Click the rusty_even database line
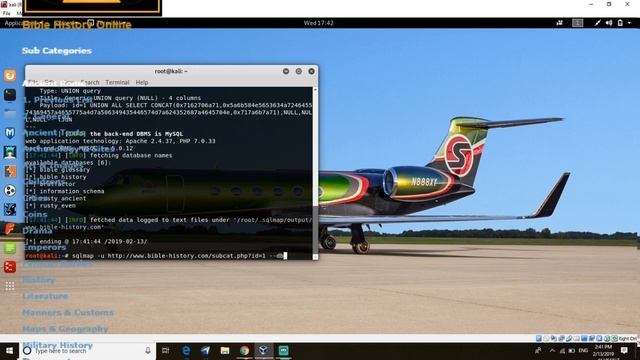 click(51, 206)
